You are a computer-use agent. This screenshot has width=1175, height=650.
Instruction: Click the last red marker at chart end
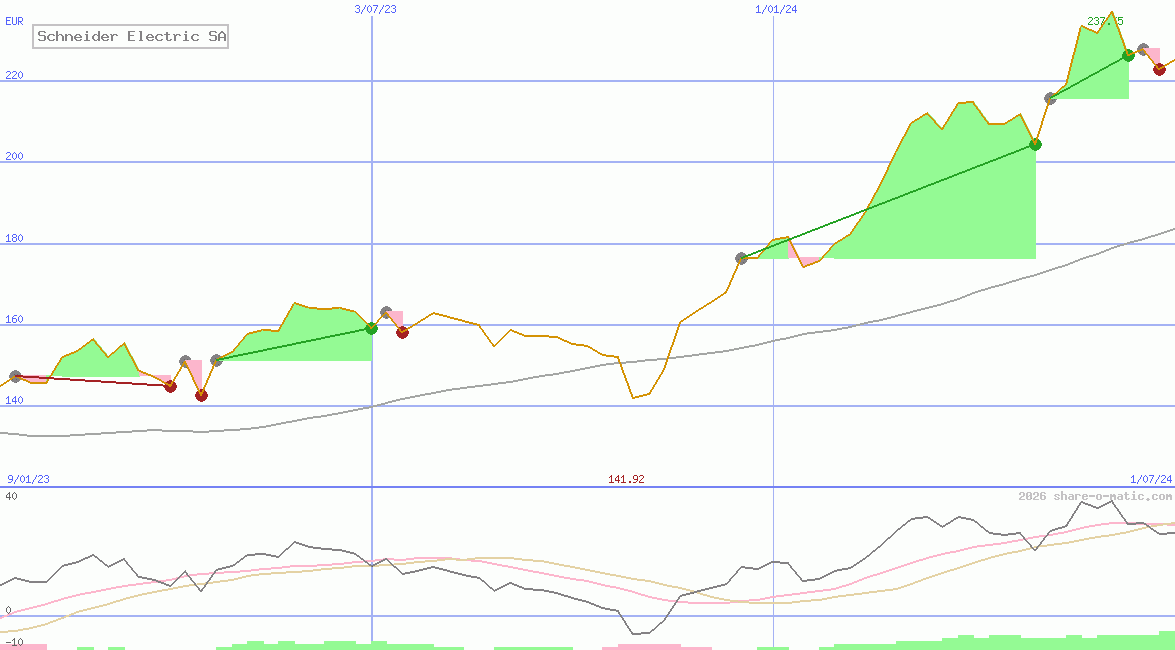point(1159,69)
